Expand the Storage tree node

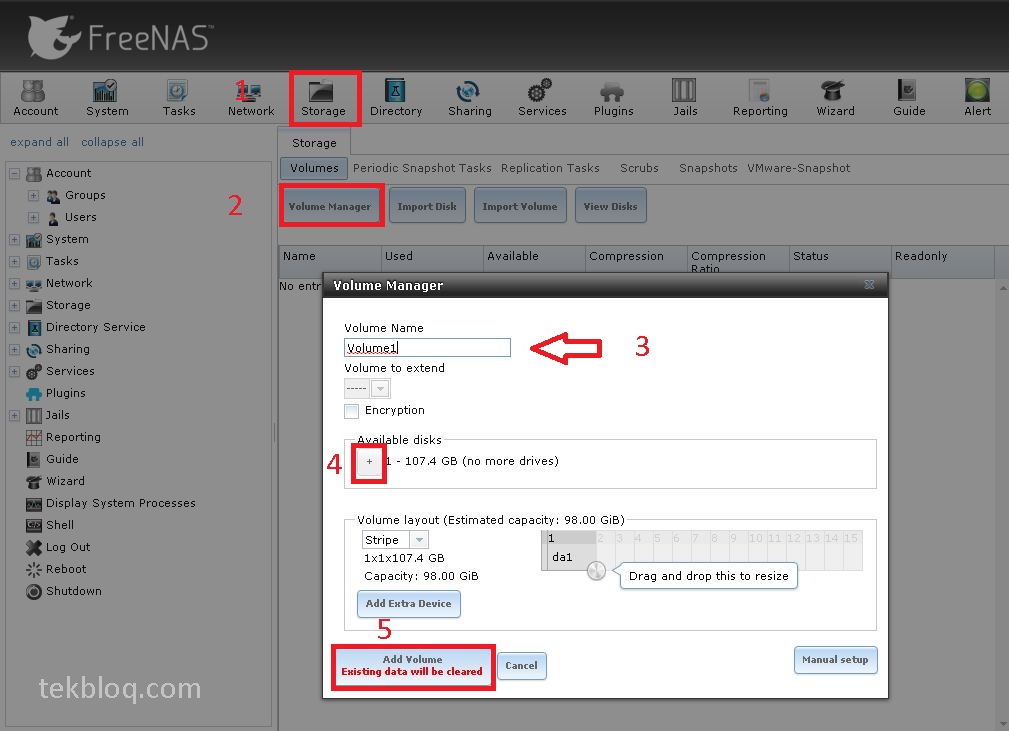14,305
